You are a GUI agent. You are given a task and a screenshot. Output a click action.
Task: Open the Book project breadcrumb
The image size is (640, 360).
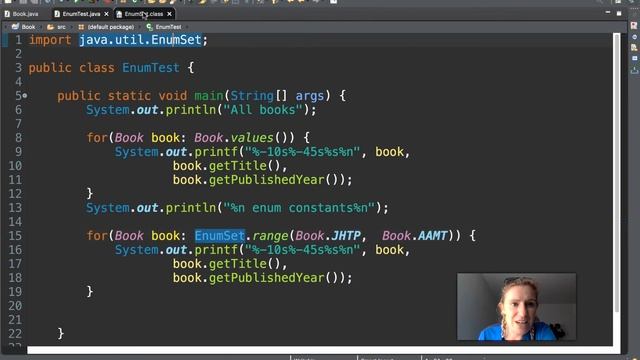(28, 27)
